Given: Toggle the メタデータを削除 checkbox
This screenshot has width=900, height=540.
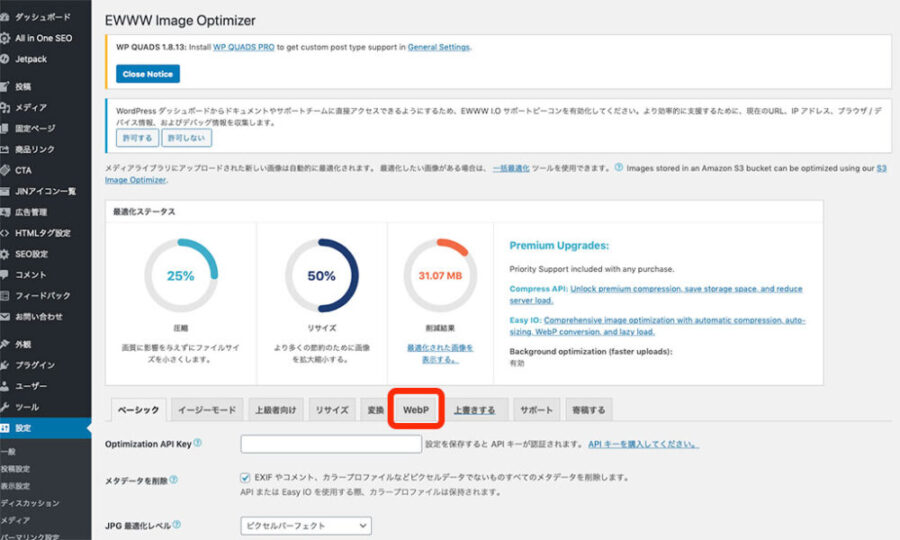Looking at the screenshot, I should click(x=245, y=477).
